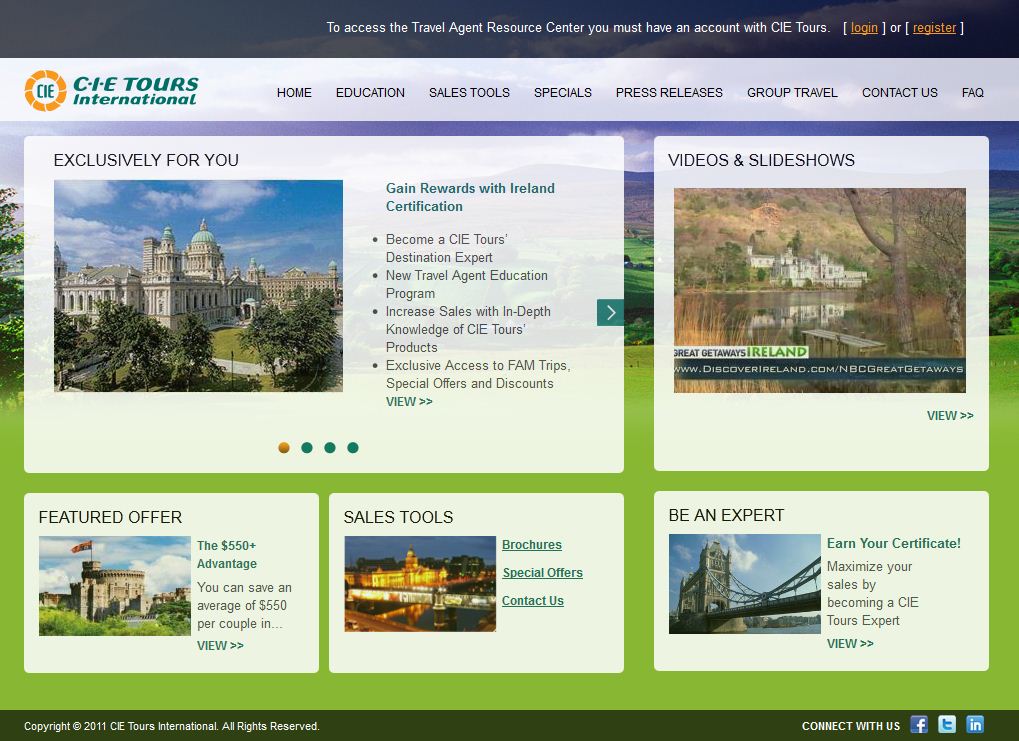
Task: Open The $550+ Advantage offer title
Action: (x=227, y=554)
